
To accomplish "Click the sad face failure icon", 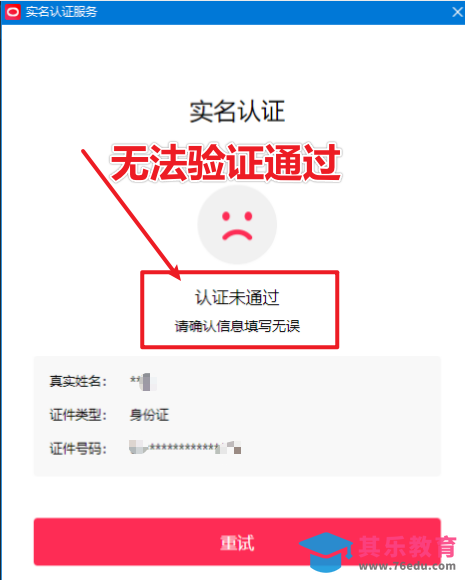I will pos(237,225).
